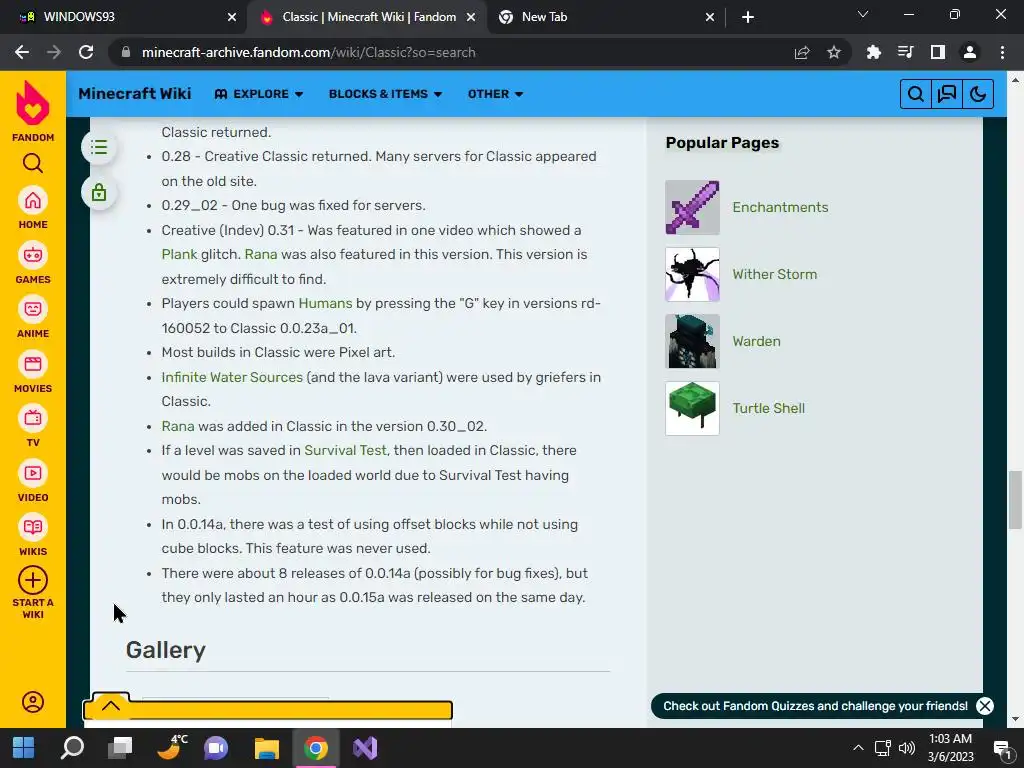Open Chrome three-dot menu
Image resolution: width=1024 pixels, height=768 pixels.
click(x=1002, y=52)
